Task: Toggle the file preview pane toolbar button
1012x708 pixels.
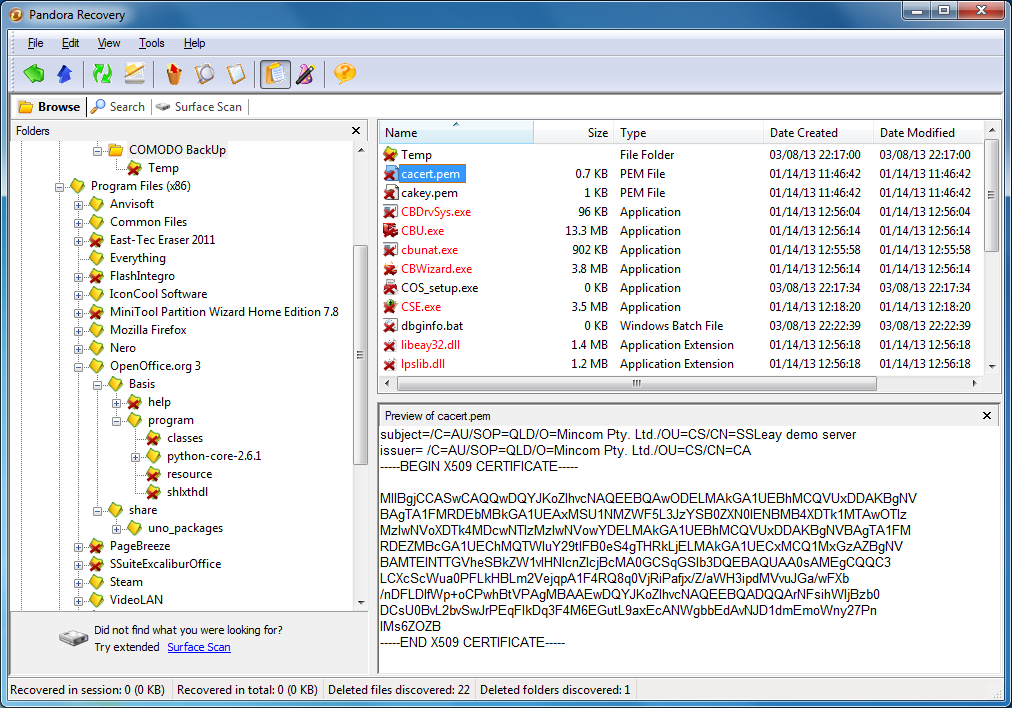Action: pyautogui.click(x=275, y=73)
